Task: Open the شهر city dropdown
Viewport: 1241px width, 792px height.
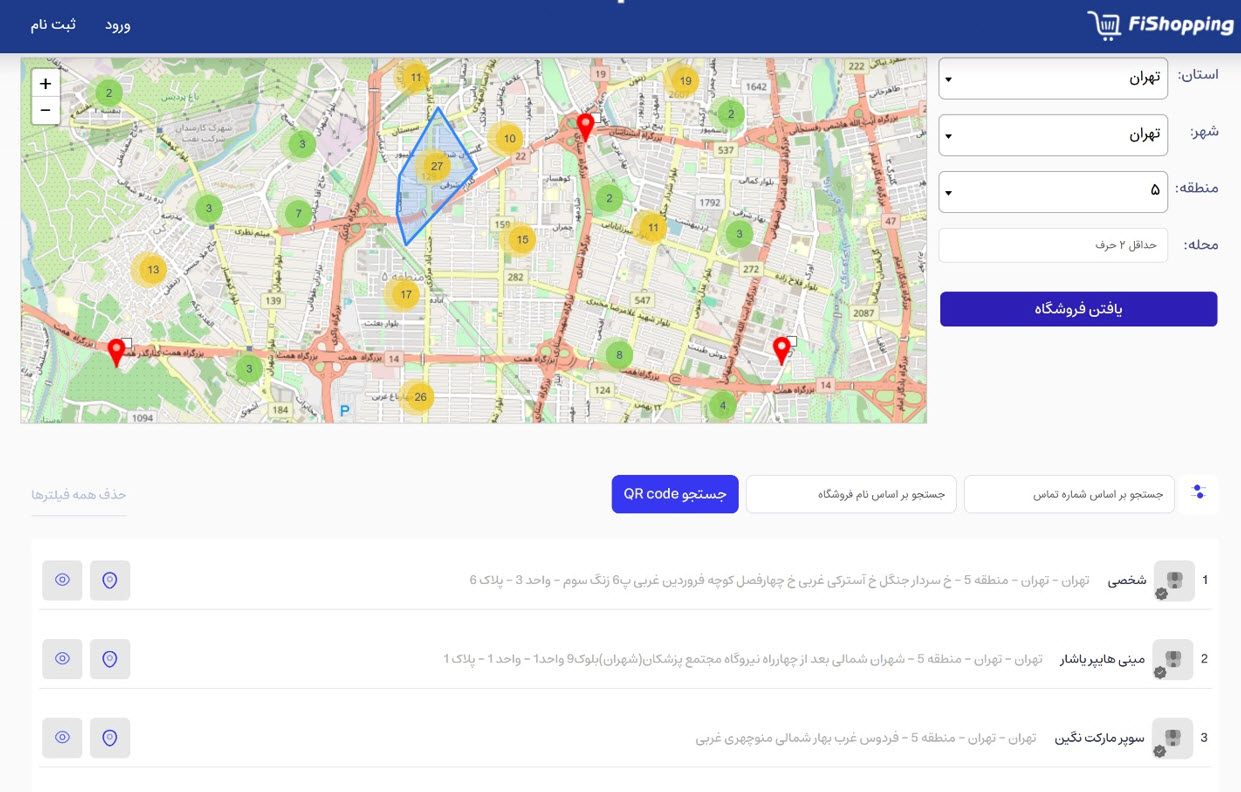Action: click(1052, 135)
